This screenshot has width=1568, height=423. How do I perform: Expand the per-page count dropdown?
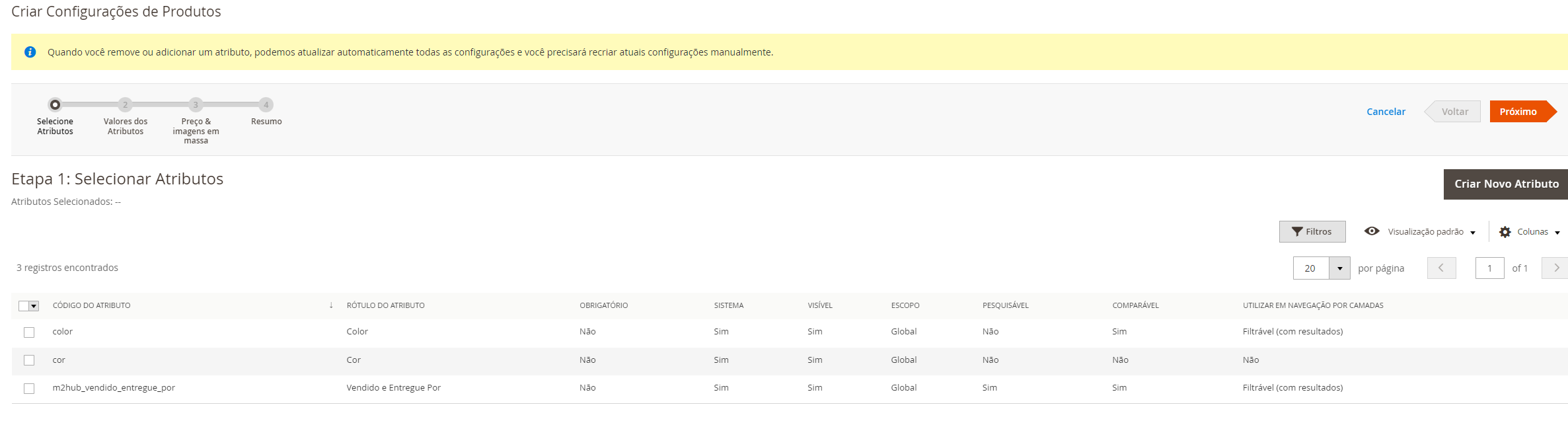1339,268
